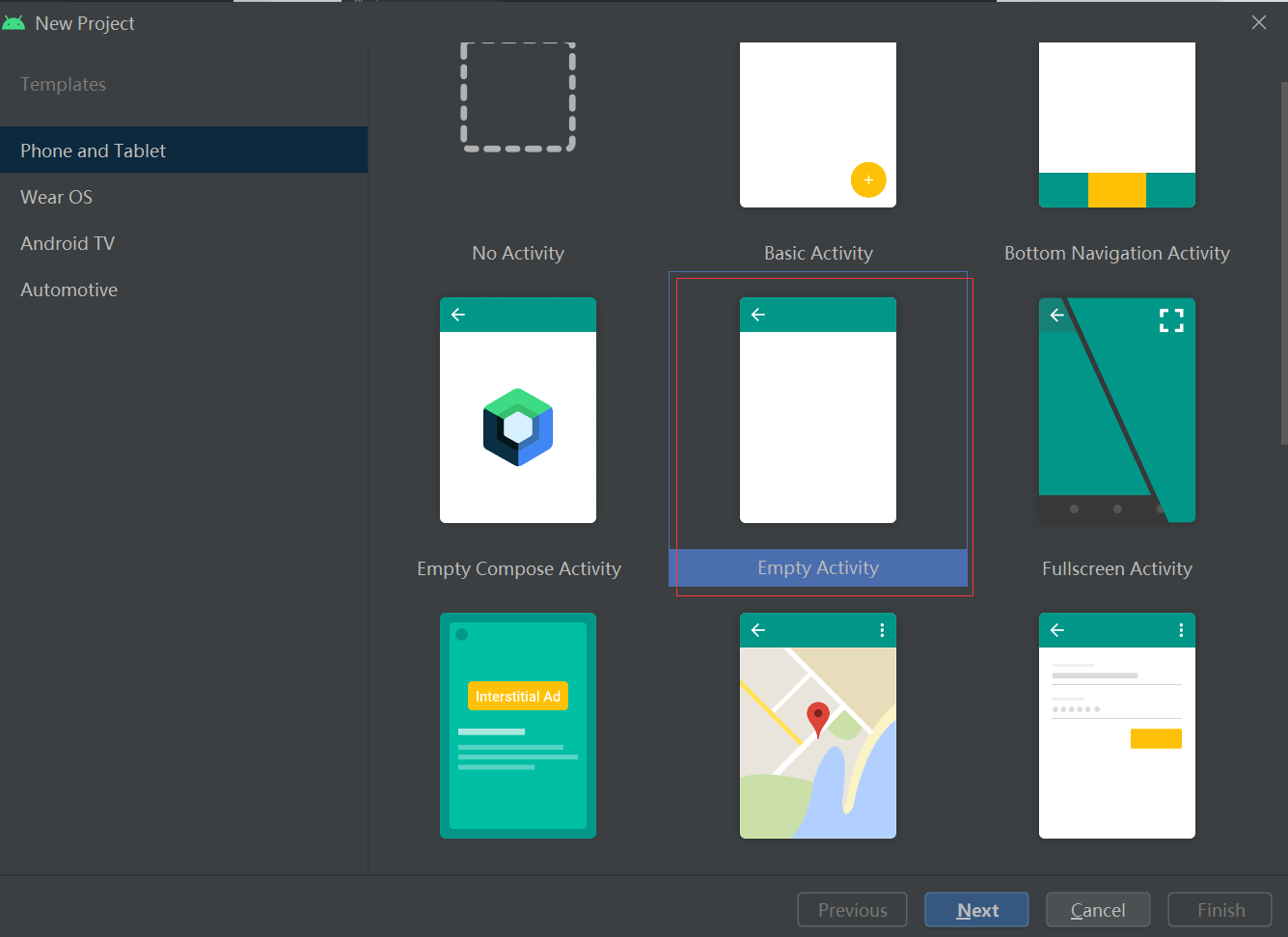The height and width of the screenshot is (937, 1288).
Task: Select the Google Maps activity thumbnail
Action: [x=818, y=726]
